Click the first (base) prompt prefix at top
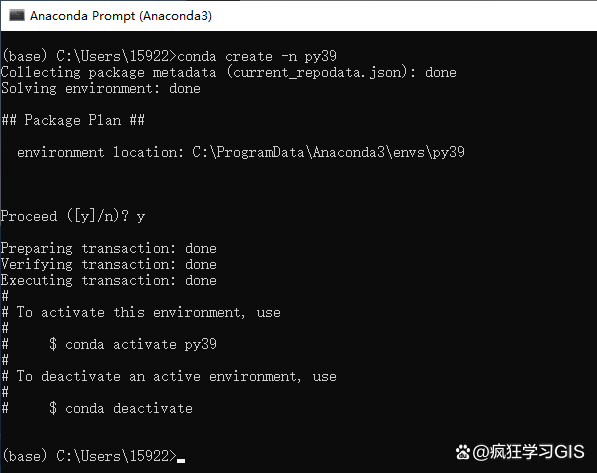597x473 pixels. tap(25, 56)
